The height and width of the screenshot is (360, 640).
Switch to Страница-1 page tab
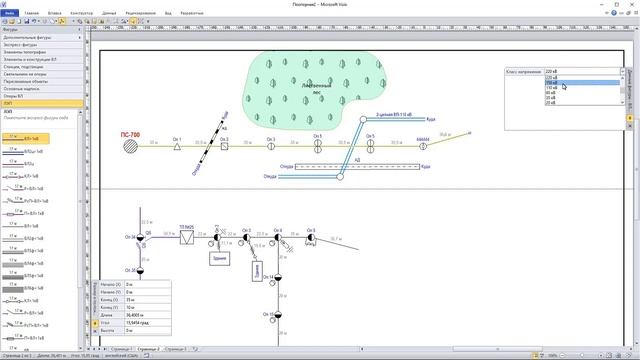(x=121, y=349)
